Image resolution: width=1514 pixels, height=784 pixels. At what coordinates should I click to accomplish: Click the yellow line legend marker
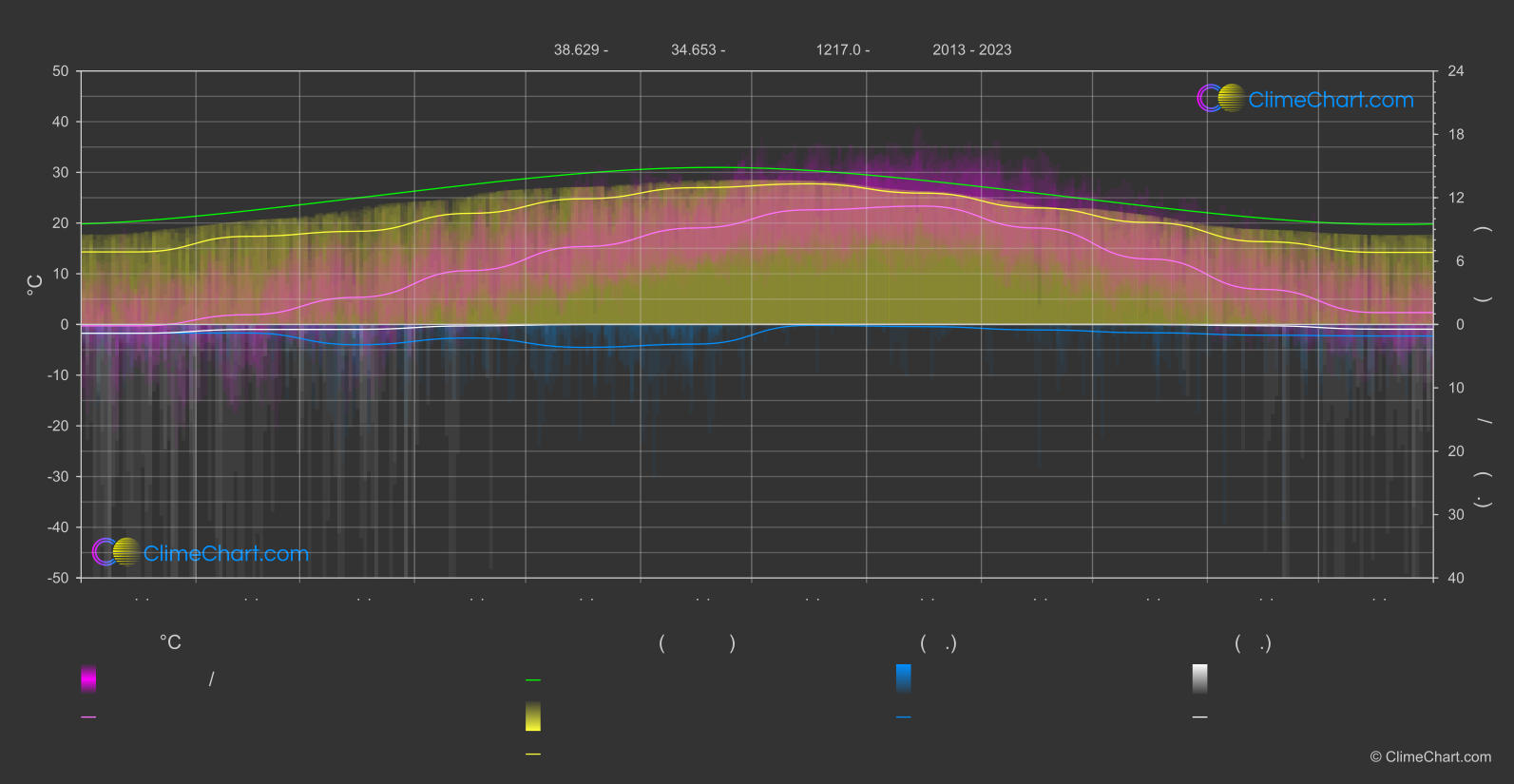[x=533, y=755]
